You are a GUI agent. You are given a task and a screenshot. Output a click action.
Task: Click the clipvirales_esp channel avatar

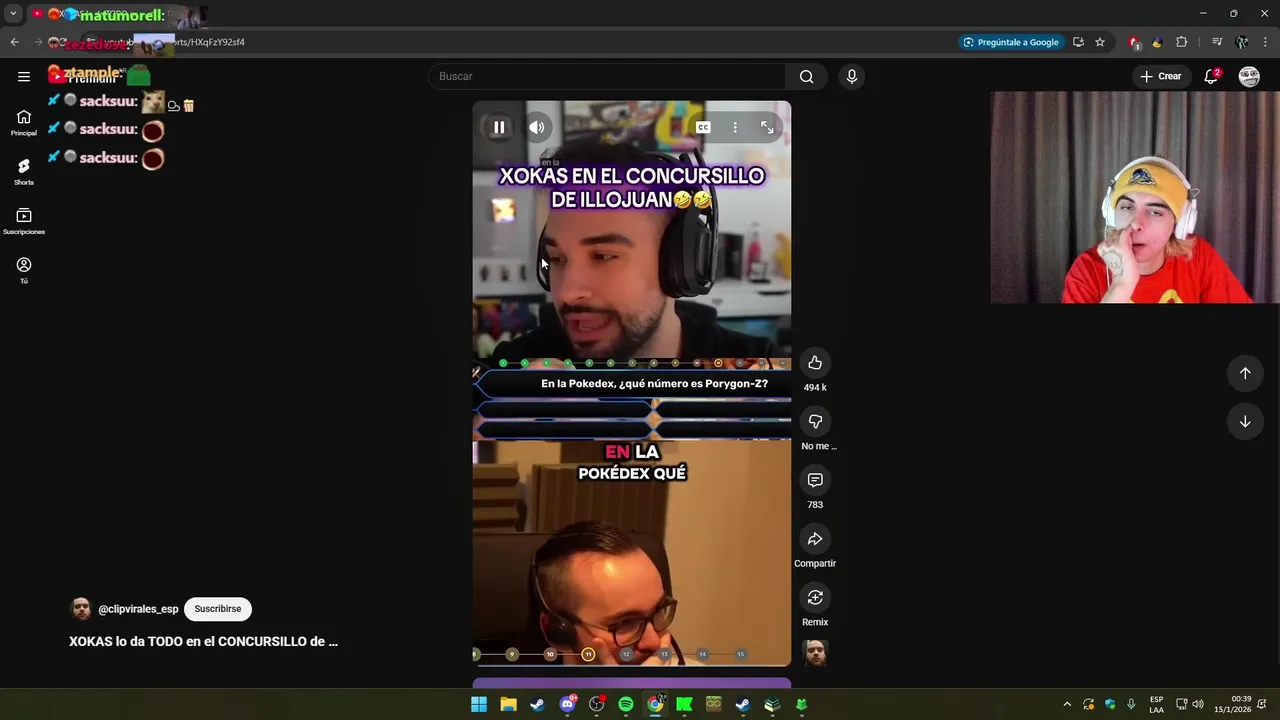click(81, 609)
